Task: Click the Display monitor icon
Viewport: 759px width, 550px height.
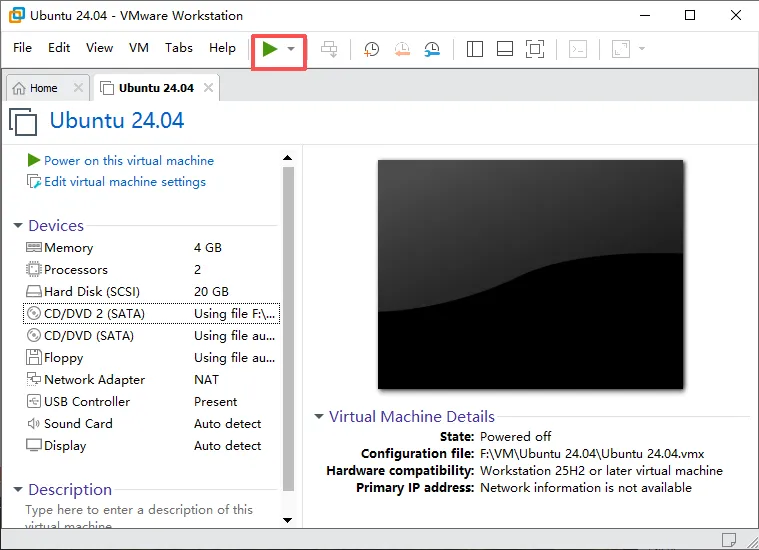Action: (x=33, y=445)
